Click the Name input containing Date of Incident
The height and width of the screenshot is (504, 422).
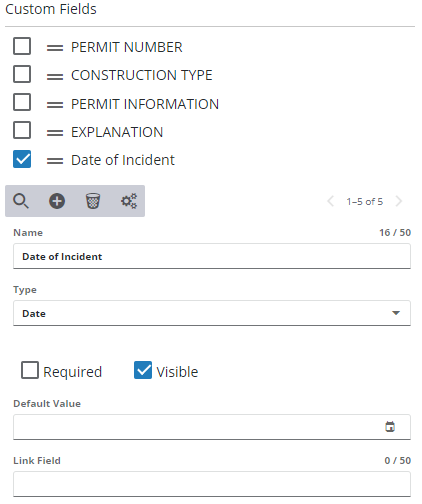click(x=212, y=256)
